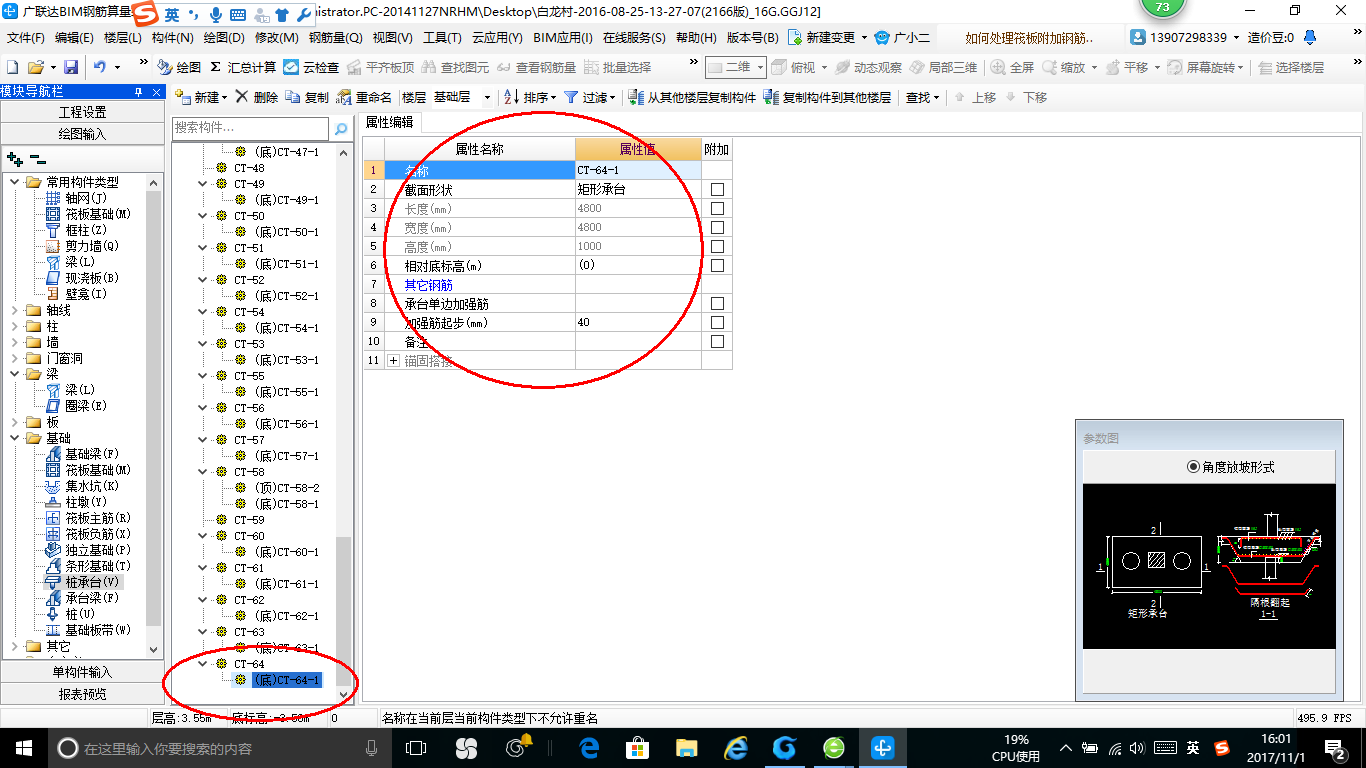Select component CT-60 in the list
The height and width of the screenshot is (768, 1366).
[x=249, y=536]
